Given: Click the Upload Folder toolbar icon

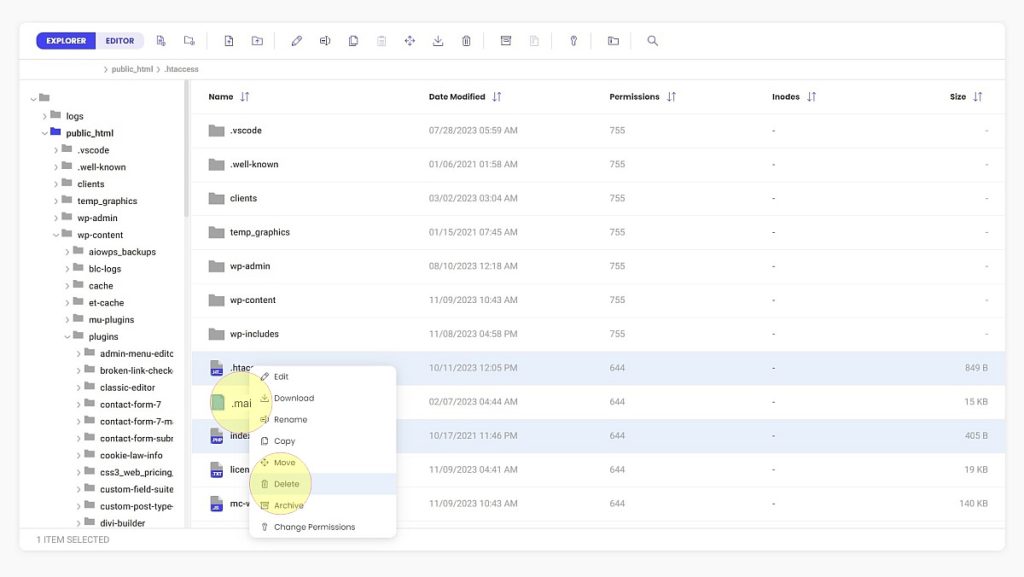Looking at the screenshot, I should [x=257, y=40].
